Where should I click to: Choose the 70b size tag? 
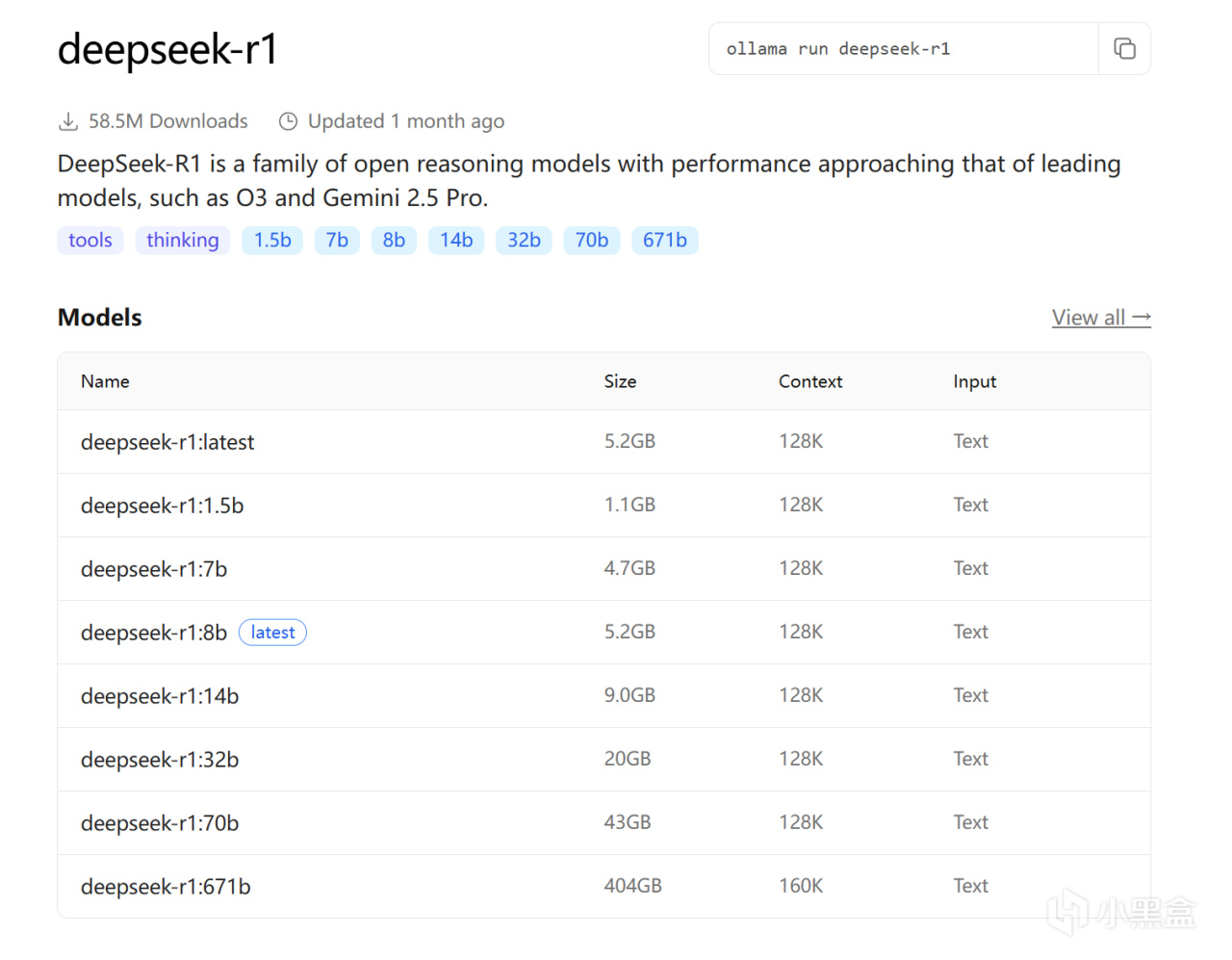pyautogui.click(x=592, y=240)
